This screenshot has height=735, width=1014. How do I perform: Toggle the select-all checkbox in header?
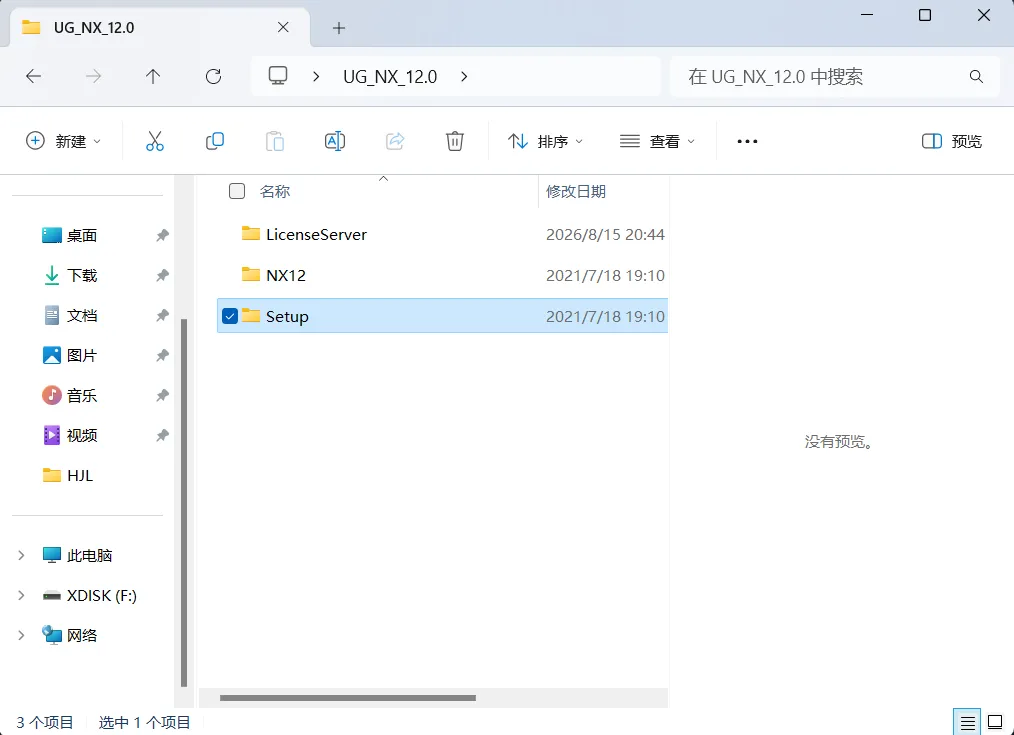point(237,191)
